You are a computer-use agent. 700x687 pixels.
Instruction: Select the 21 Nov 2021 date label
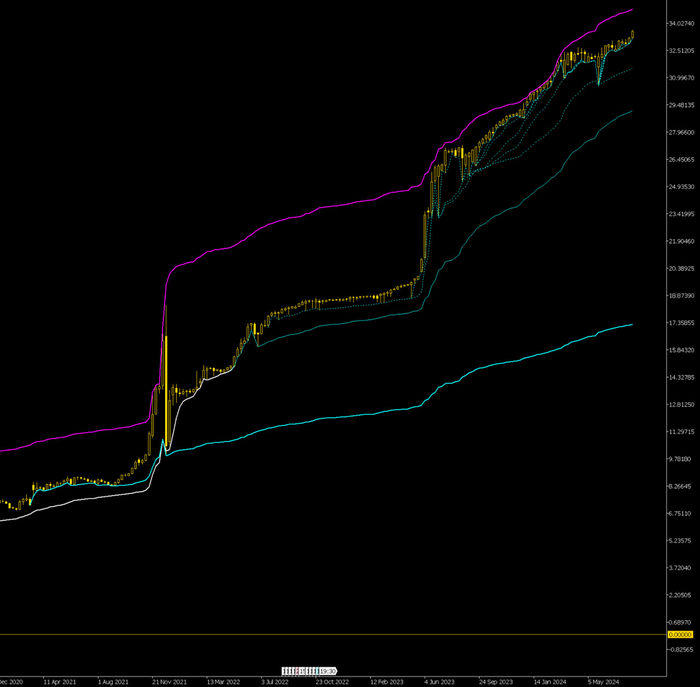[169, 682]
